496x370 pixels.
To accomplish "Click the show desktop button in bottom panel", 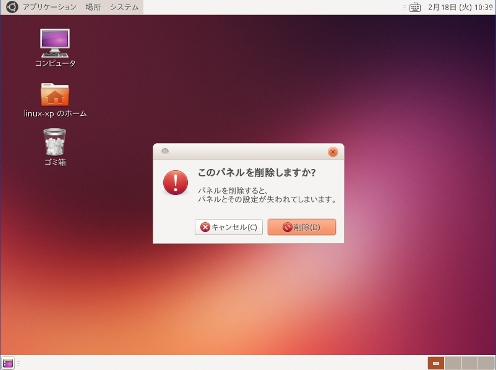I will (8, 363).
